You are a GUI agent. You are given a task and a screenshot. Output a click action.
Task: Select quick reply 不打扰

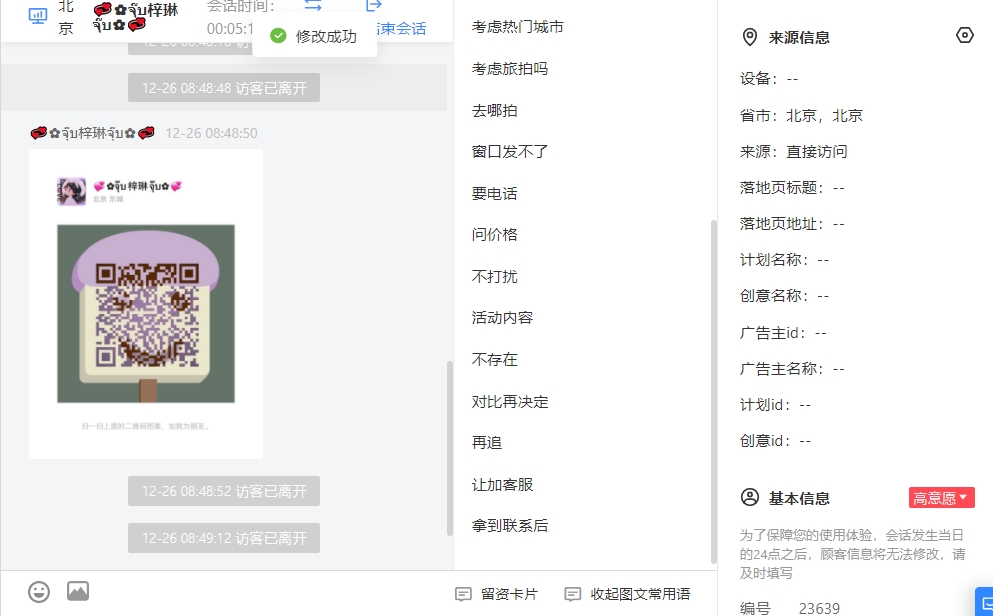click(x=495, y=277)
